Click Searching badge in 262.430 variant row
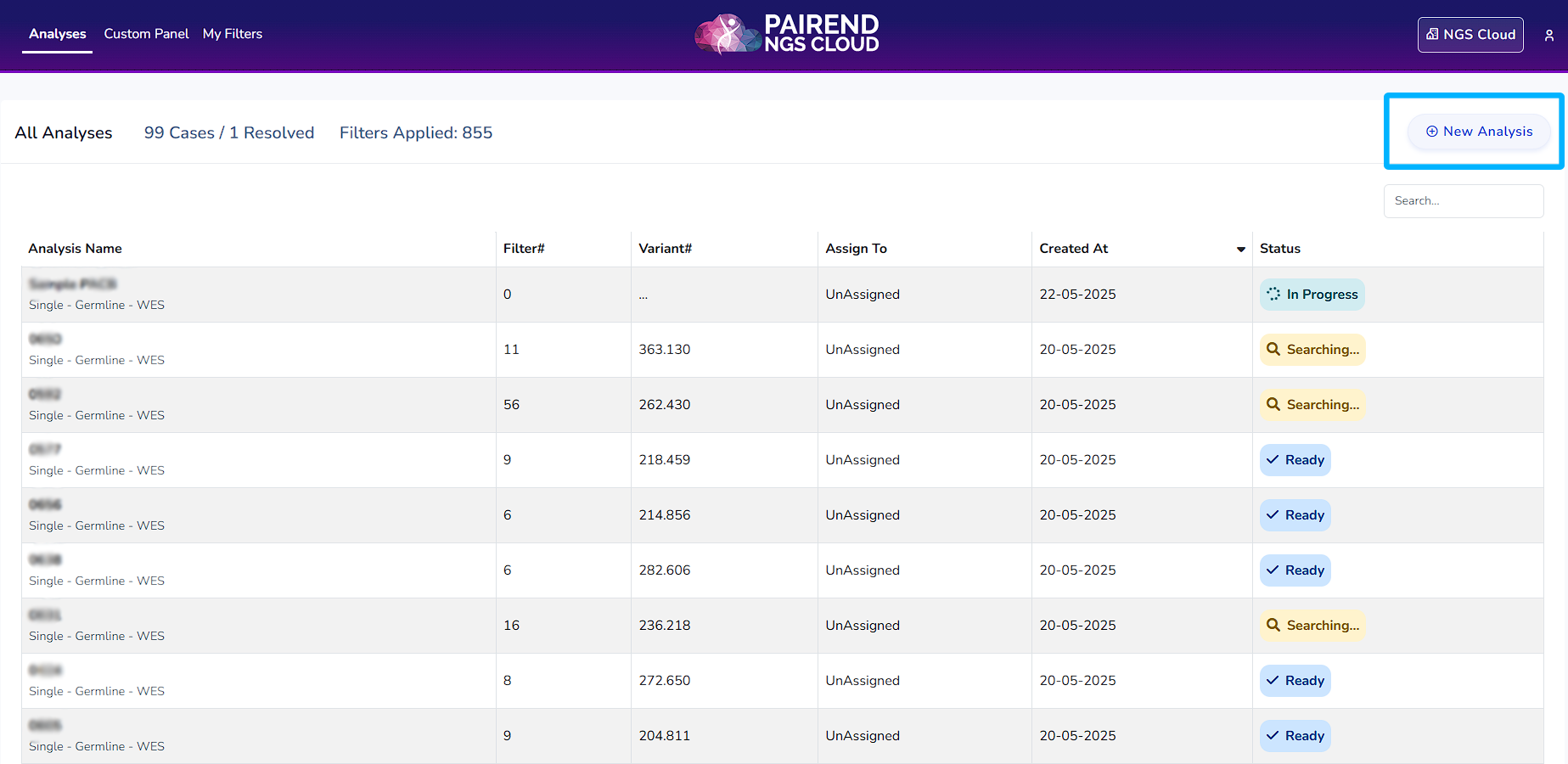Image resolution: width=1568 pixels, height=764 pixels. click(1312, 405)
